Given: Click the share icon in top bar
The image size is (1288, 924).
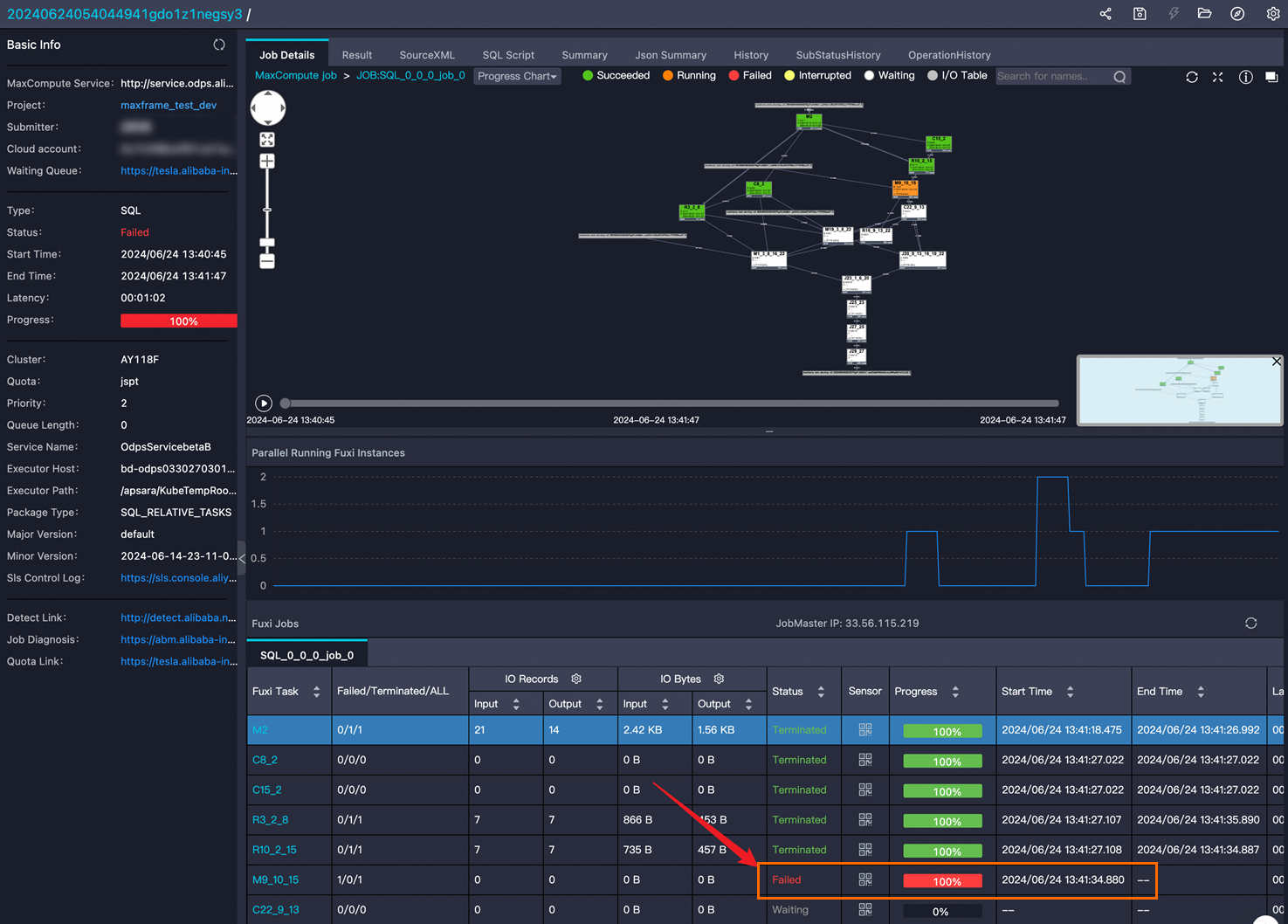Looking at the screenshot, I should coord(1105,14).
